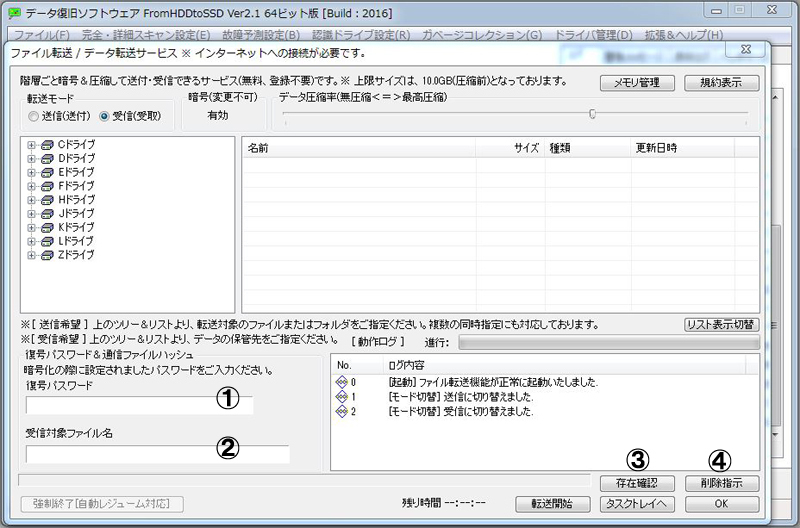Select the K drive icon

[47, 227]
